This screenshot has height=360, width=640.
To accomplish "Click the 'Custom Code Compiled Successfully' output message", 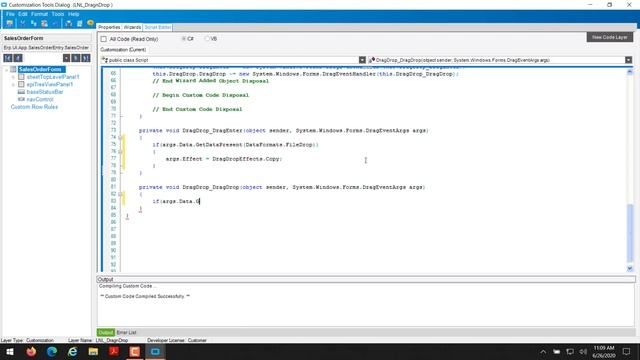I will [145, 296].
